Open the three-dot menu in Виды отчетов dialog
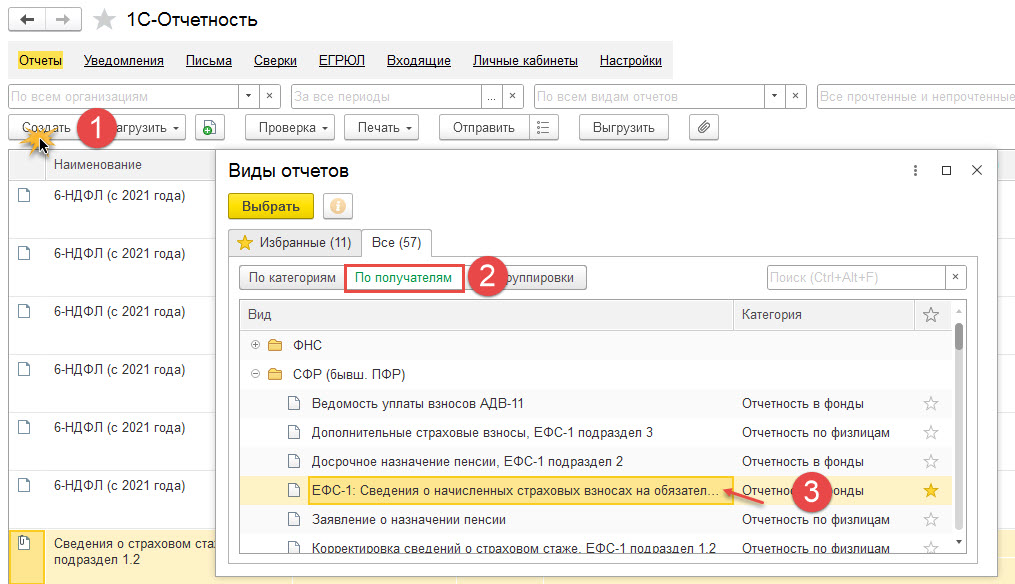This screenshot has width=1015, height=584. click(915, 171)
